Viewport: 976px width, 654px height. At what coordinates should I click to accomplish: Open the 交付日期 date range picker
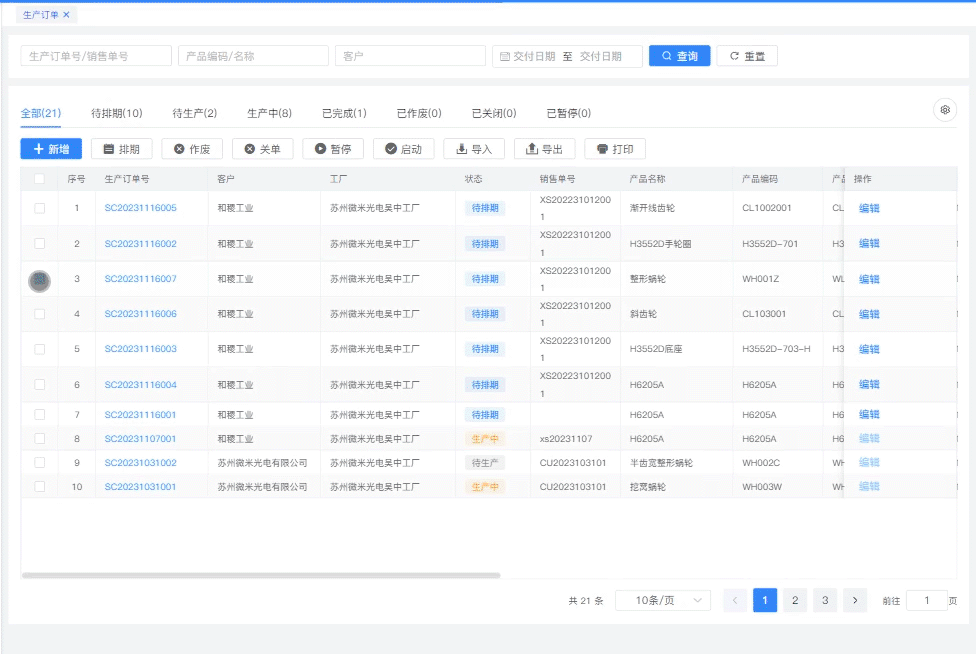click(567, 56)
